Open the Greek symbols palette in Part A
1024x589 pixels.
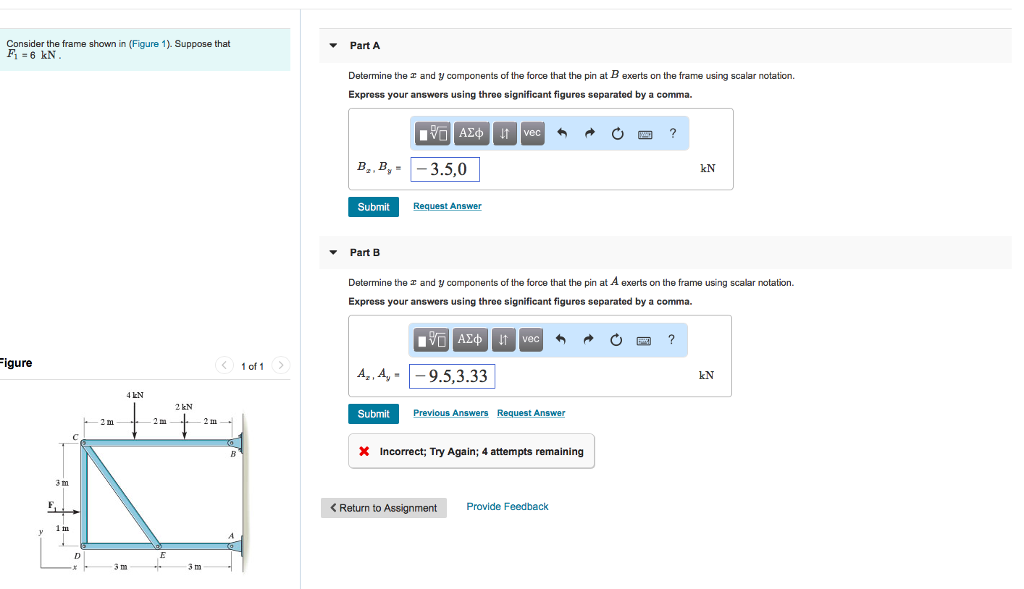[470, 133]
